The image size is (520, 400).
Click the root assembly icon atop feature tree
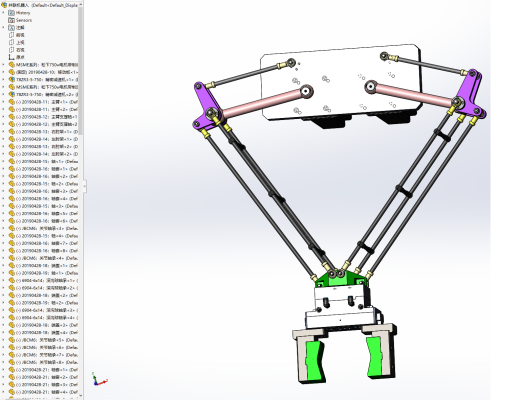(4, 5)
